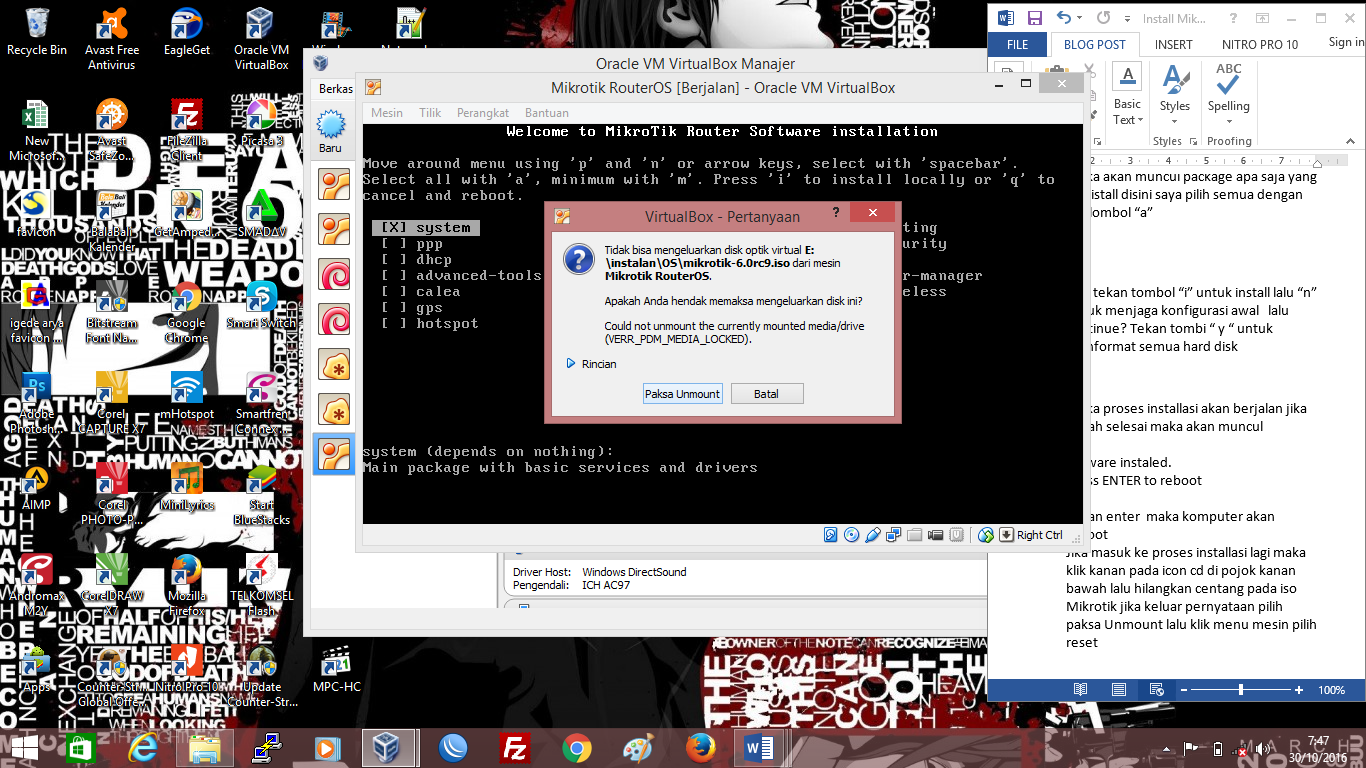Click the Driver Host Windows DirectSound text
Viewport: 1366px width, 768px height.
(599, 572)
